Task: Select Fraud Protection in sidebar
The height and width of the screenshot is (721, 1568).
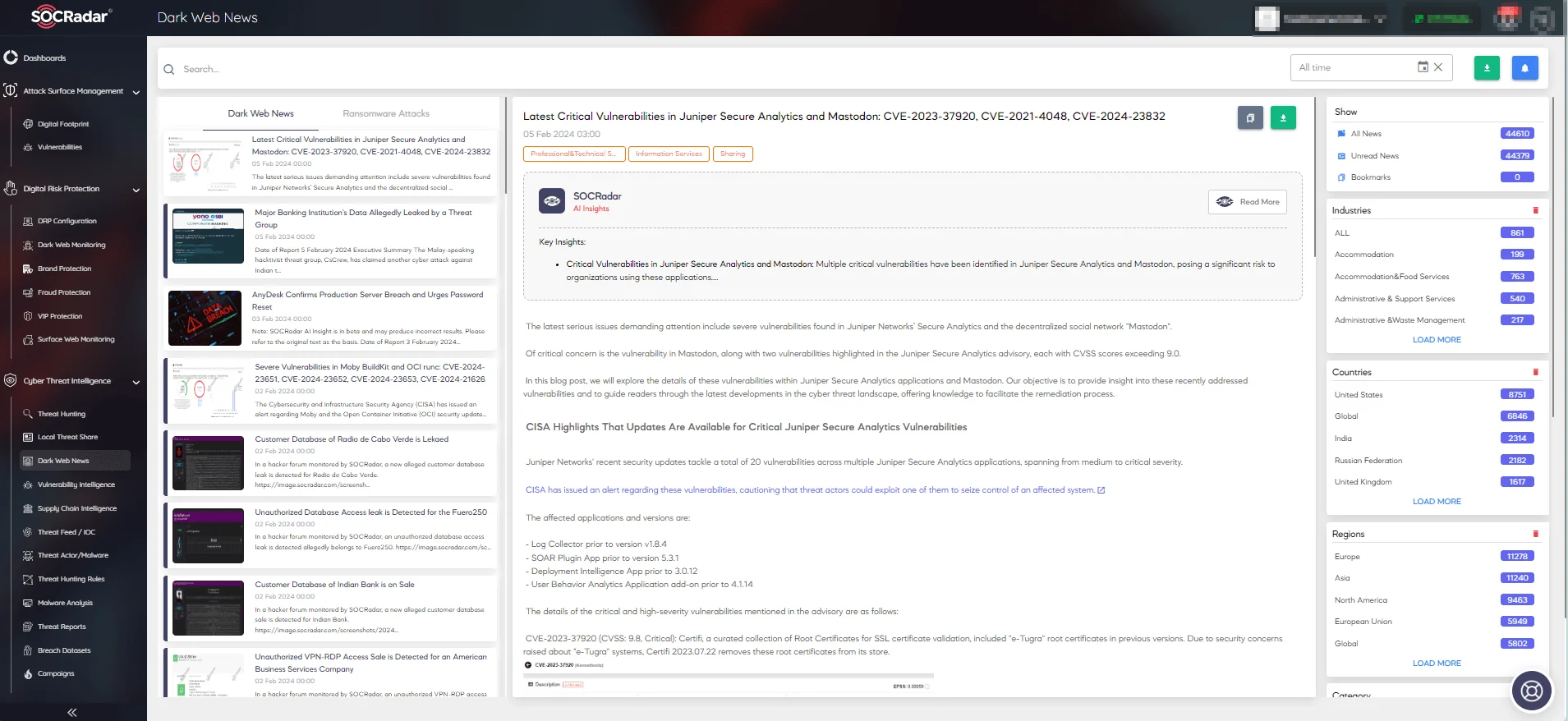Action: [x=63, y=292]
